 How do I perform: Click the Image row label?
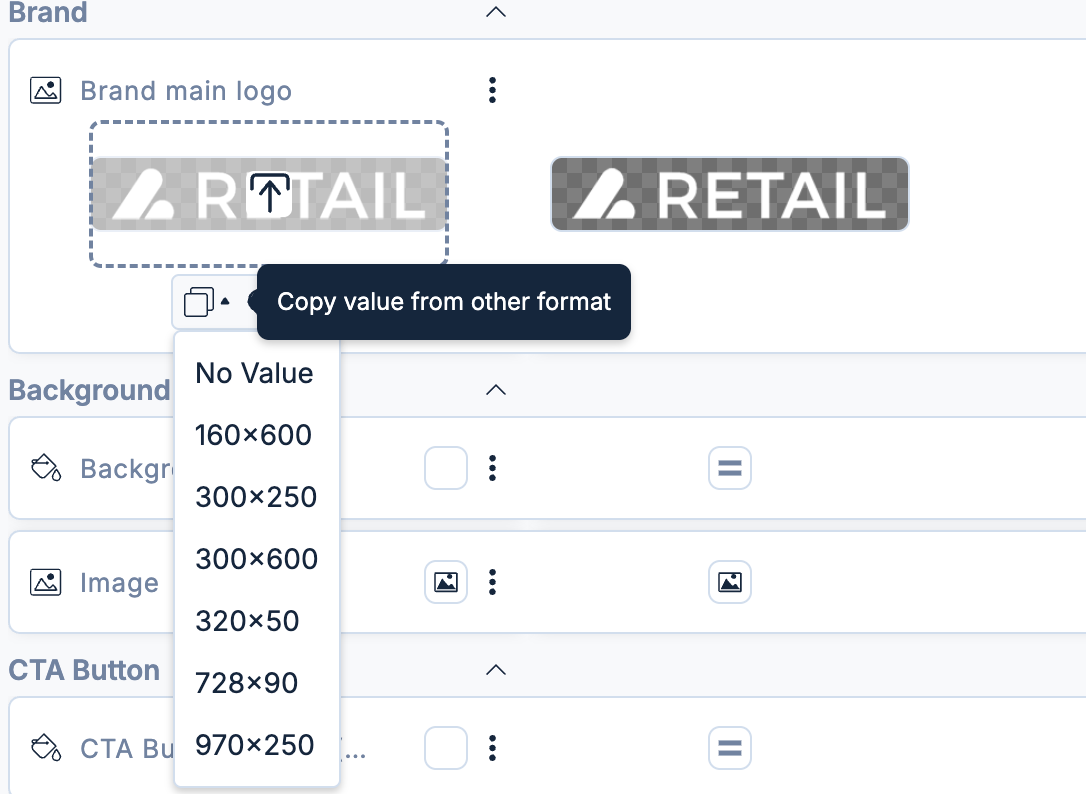point(119,583)
